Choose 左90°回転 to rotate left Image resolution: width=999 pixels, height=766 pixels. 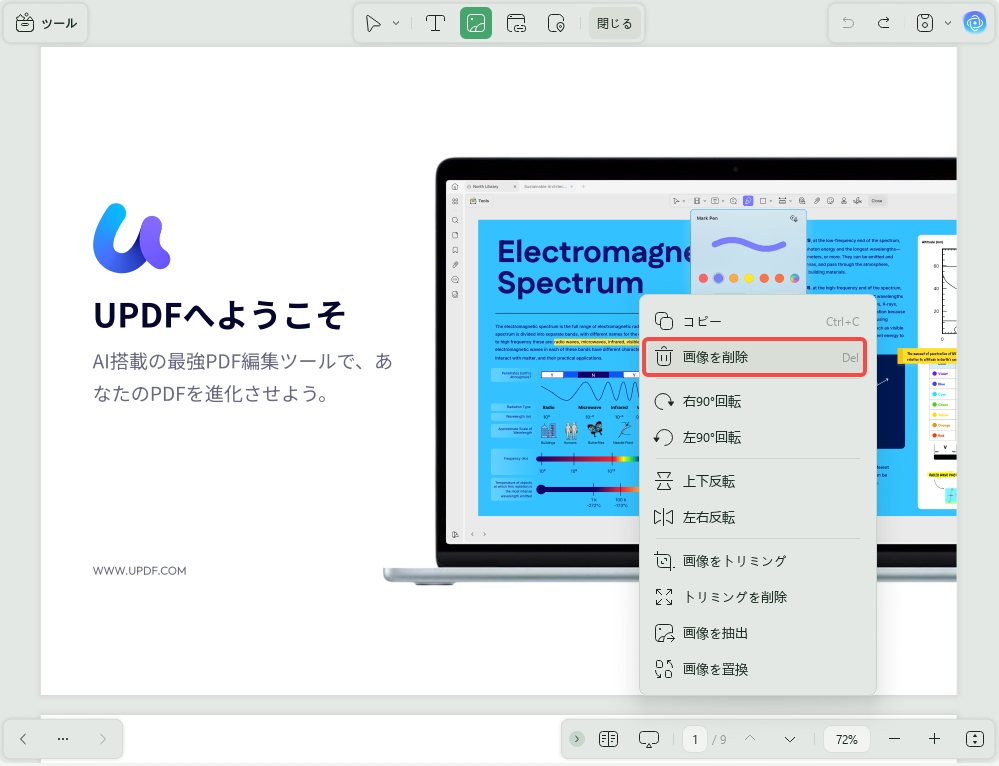click(757, 437)
